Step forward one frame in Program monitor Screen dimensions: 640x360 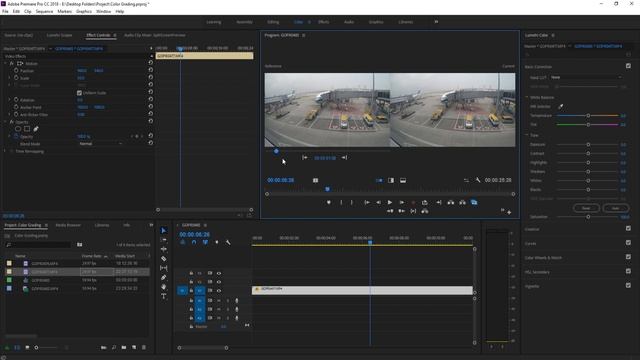pyautogui.click(x=402, y=202)
